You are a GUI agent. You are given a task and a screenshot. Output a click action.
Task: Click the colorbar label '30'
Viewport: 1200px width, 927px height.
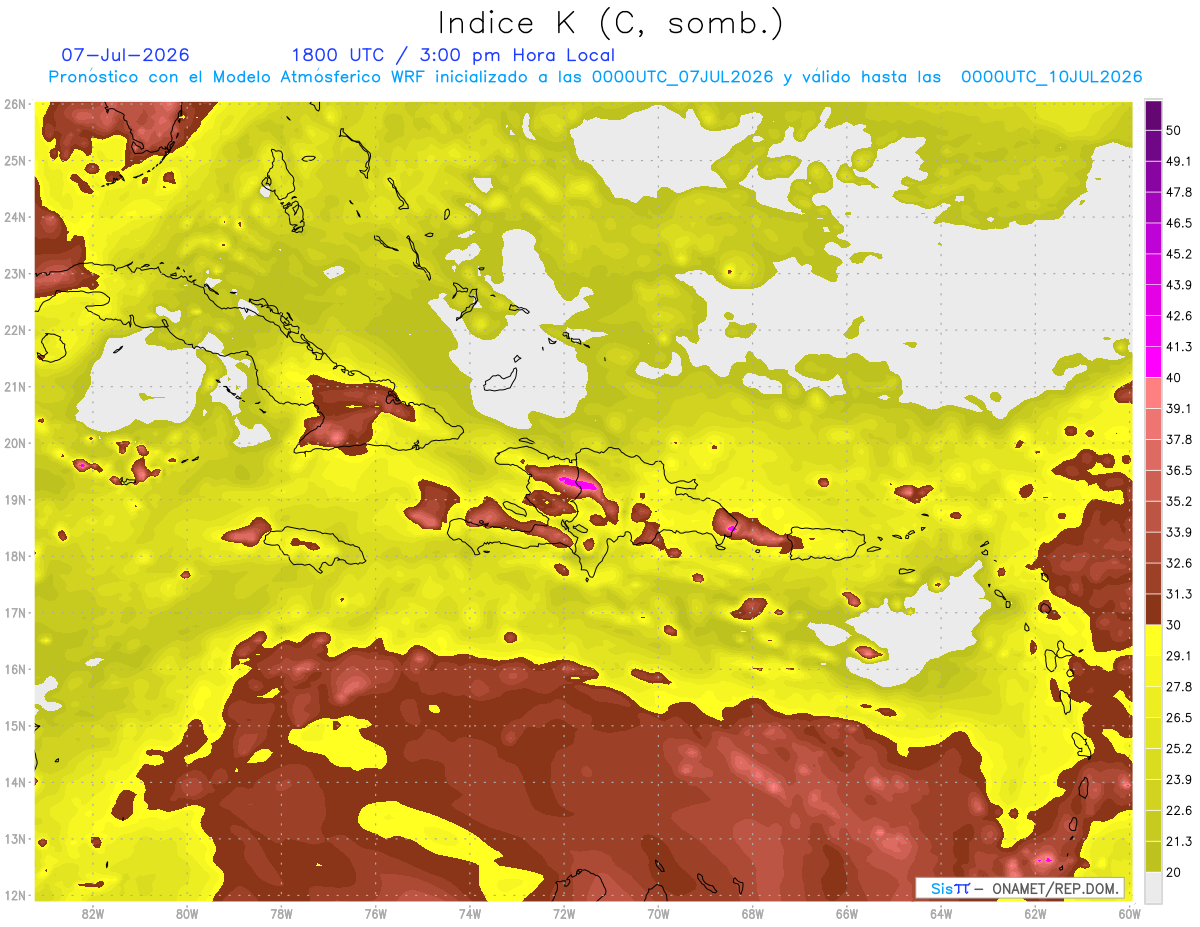coord(1174,625)
